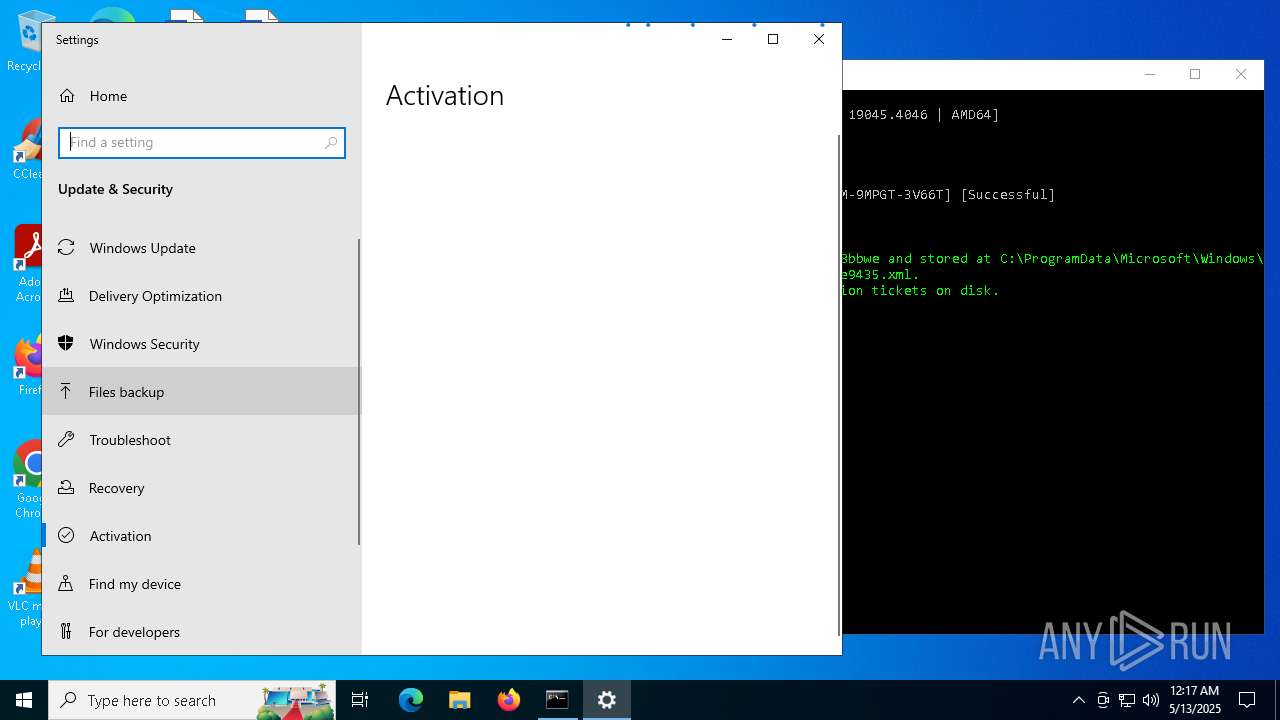Select the Troubleshoot wrench icon
The height and width of the screenshot is (720, 1280).
[67, 440]
